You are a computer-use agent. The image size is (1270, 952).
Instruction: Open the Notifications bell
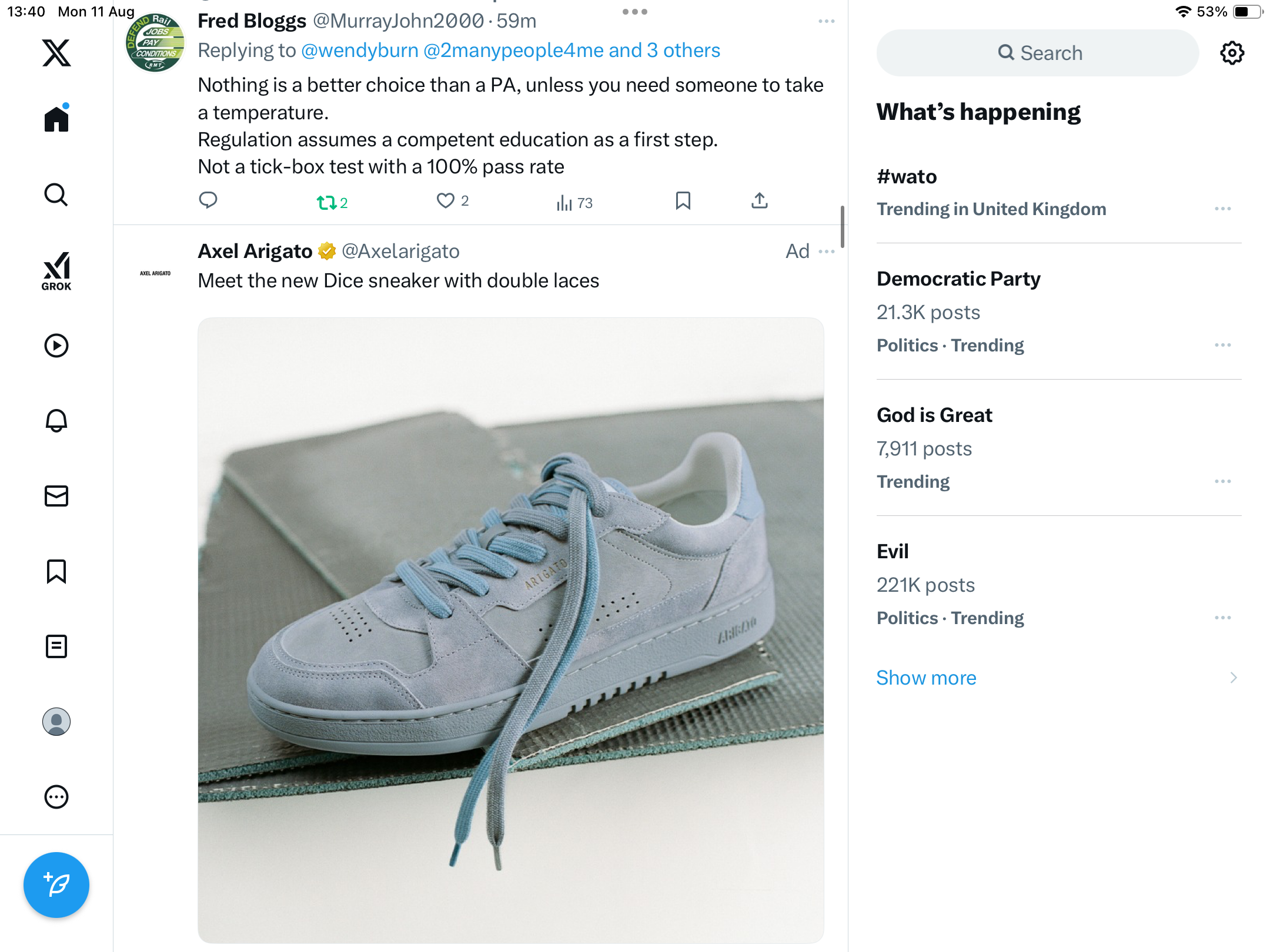tap(56, 421)
